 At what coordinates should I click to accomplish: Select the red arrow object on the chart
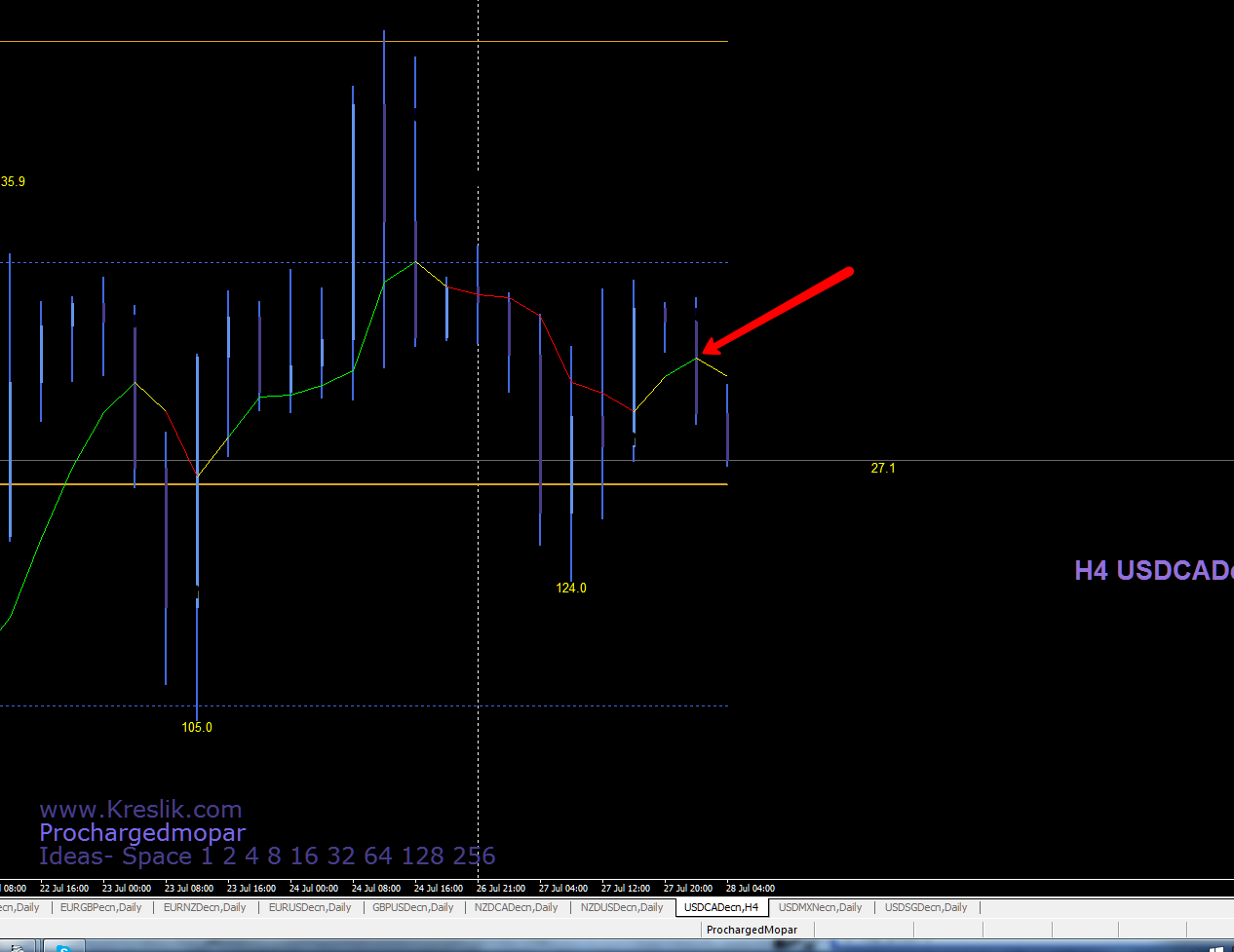pyautogui.click(x=780, y=310)
